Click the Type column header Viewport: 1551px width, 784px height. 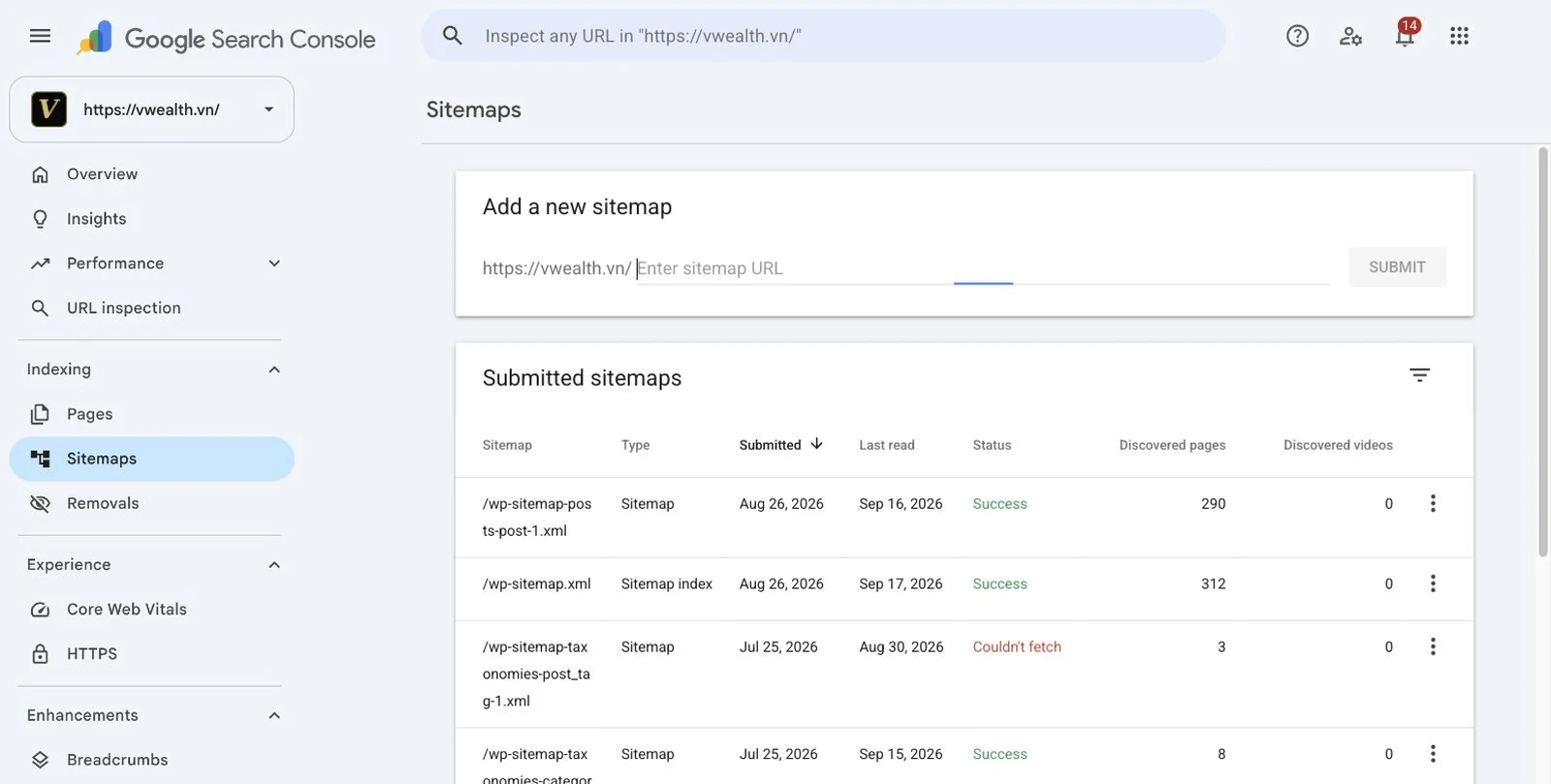pyautogui.click(x=635, y=445)
